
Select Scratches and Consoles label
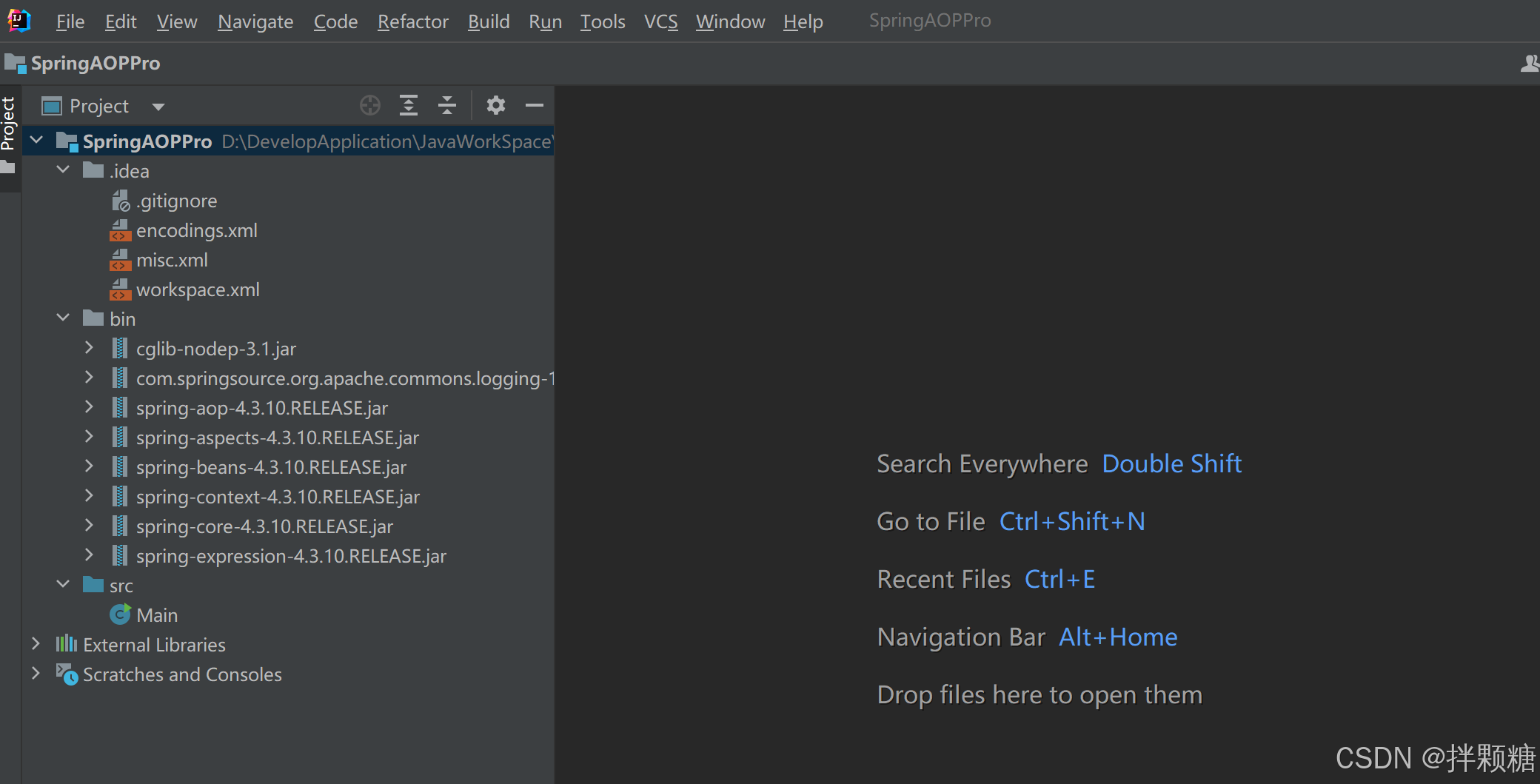pyautogui.click(x=182, y=674)
